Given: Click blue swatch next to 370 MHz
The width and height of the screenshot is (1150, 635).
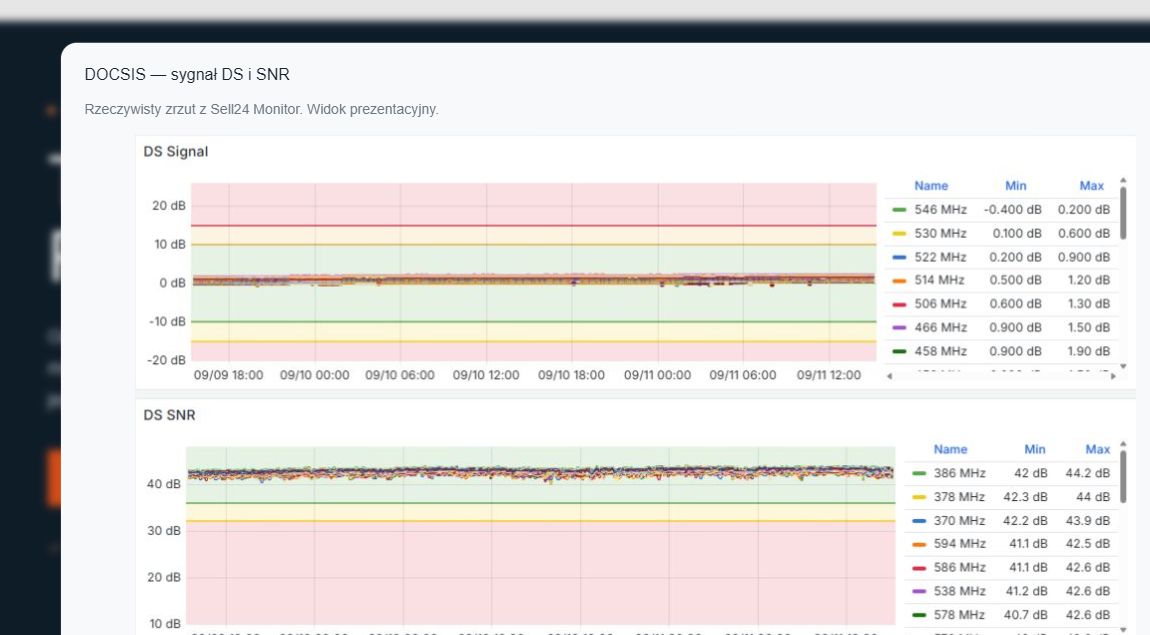Looking at the screenshot, I should 919,520.
